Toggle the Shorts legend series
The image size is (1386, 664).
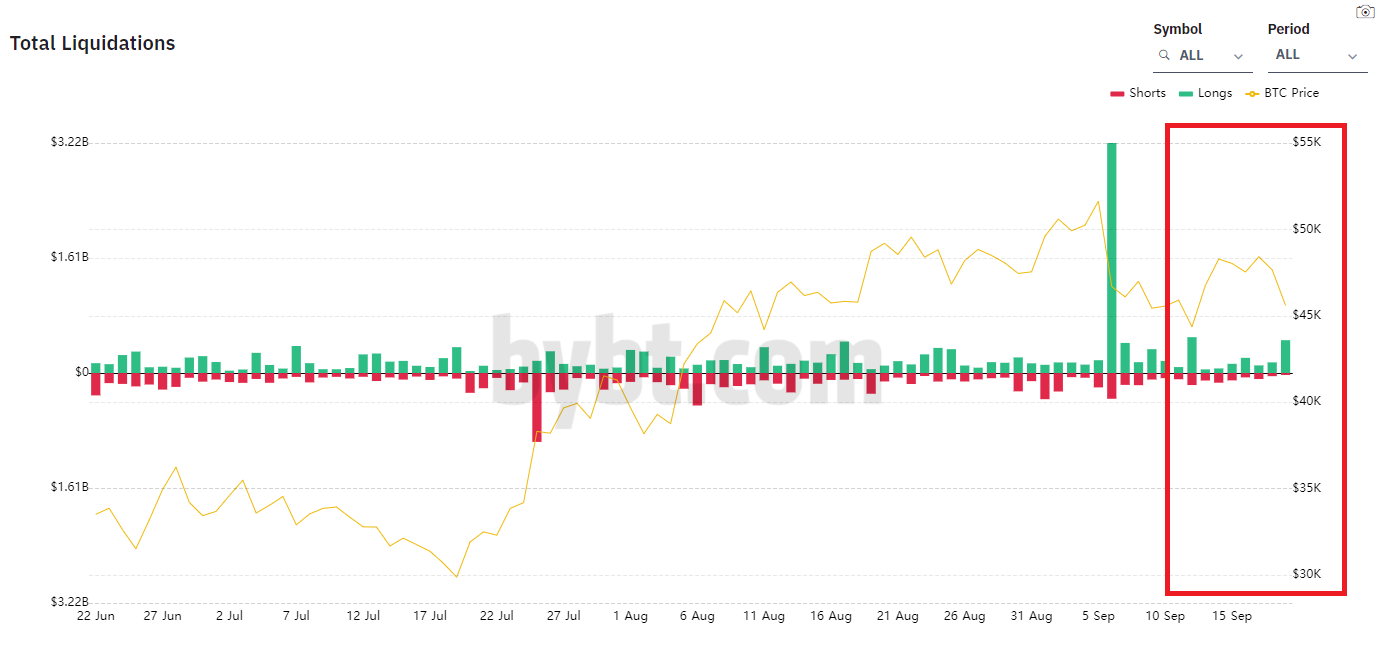1138,93
